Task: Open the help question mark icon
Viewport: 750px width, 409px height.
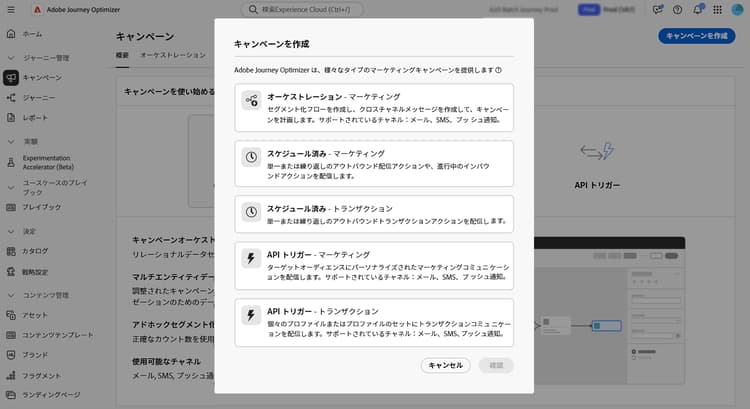Action: coord(677,10)
